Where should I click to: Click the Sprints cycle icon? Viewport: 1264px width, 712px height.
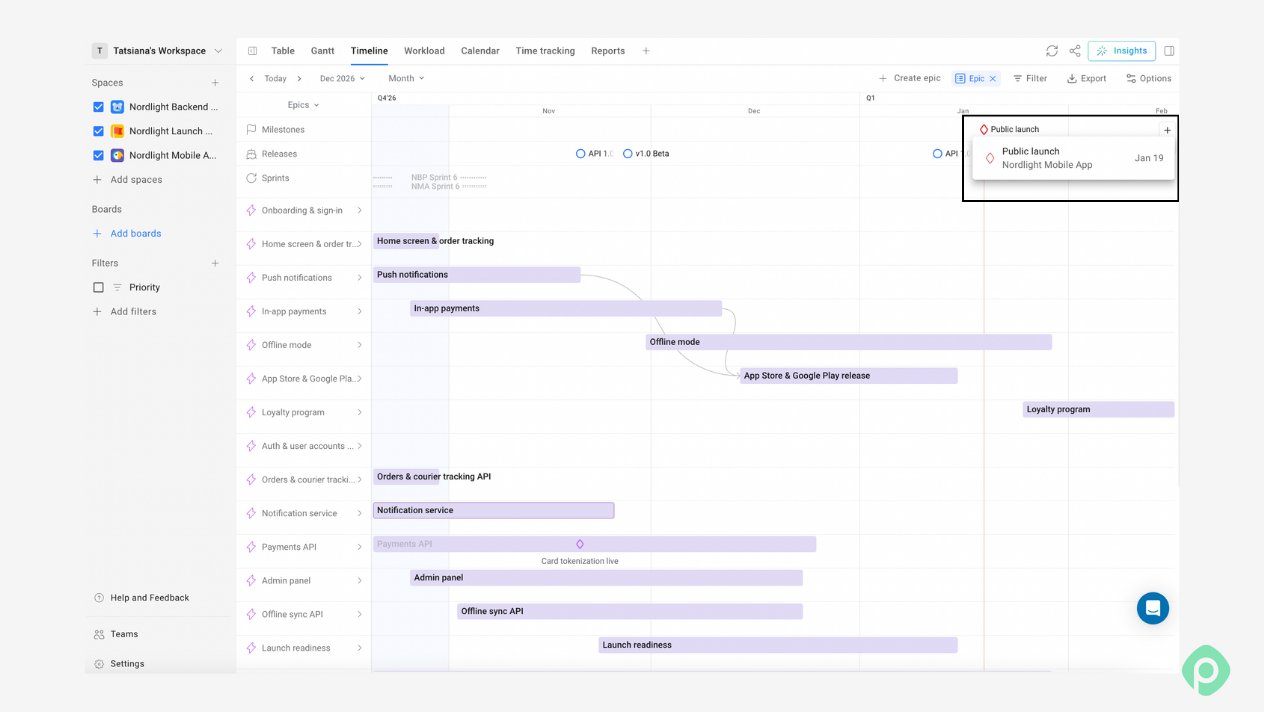coord(252,178)
